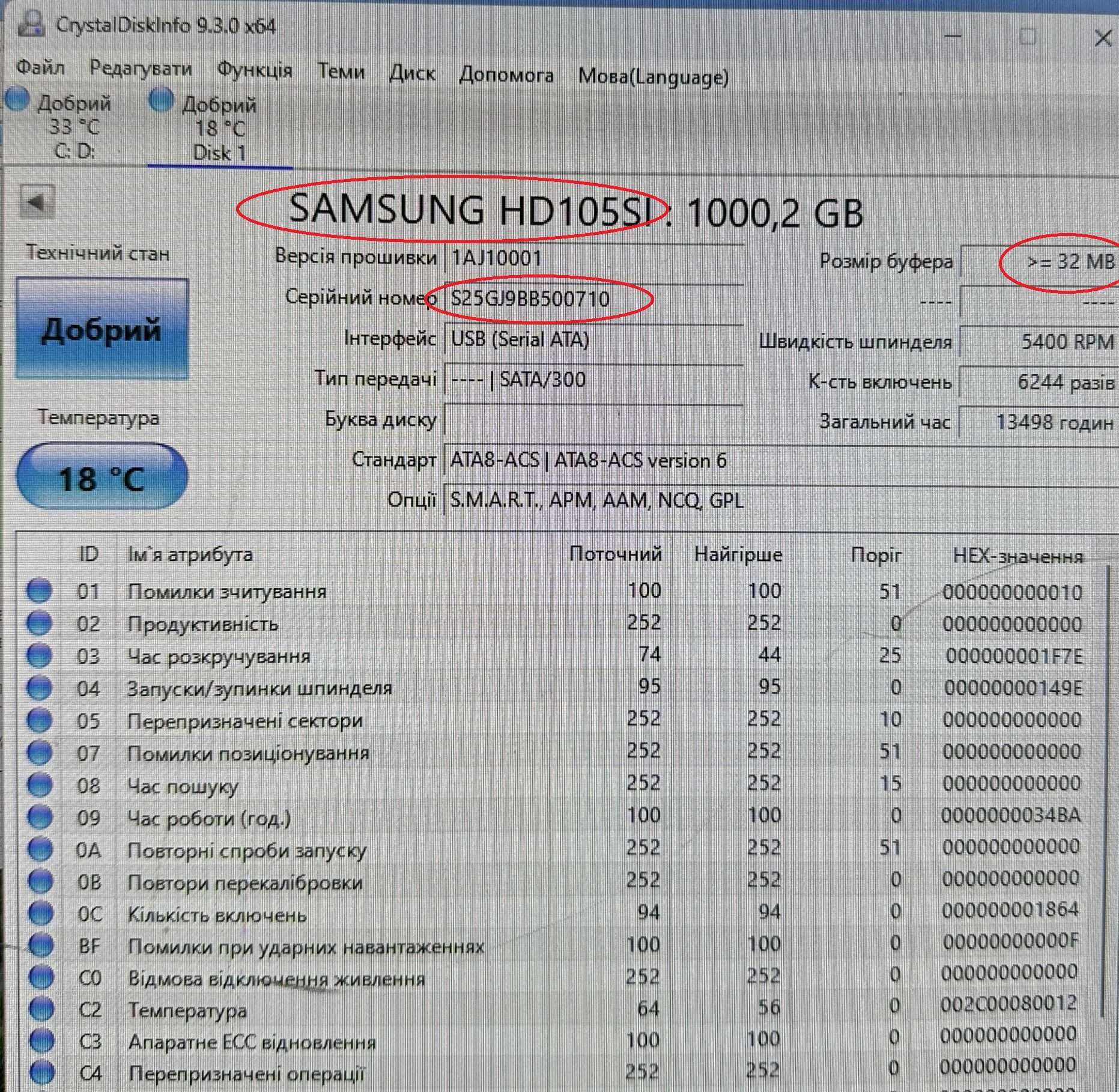Click the standard field ATA8-ACS
This screenshot has height=1092, width=1119.
pyautogui.click(x=781, y=461)
